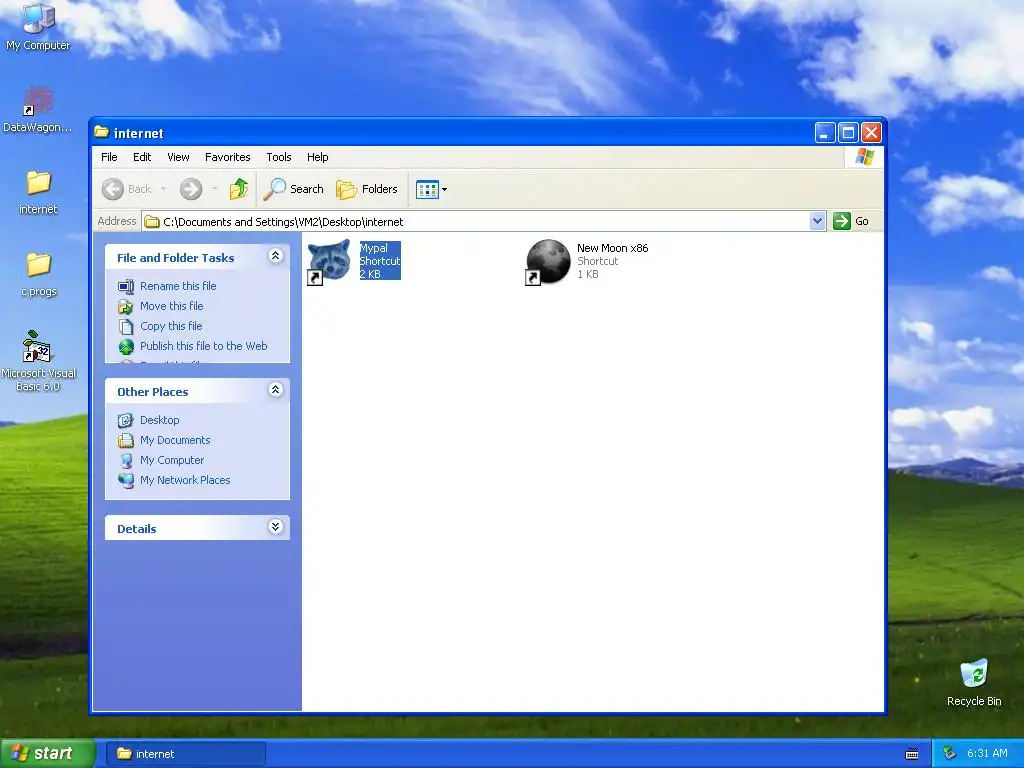Click Rename this file link
Screen dimensions: 1024x768
178,286
